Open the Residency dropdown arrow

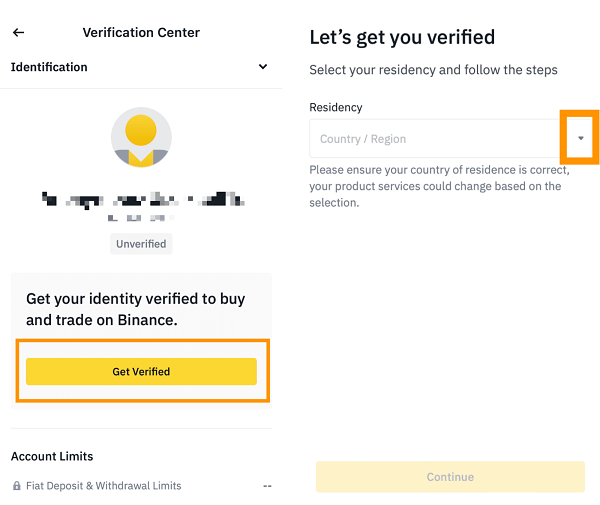(x=580, y=138)
